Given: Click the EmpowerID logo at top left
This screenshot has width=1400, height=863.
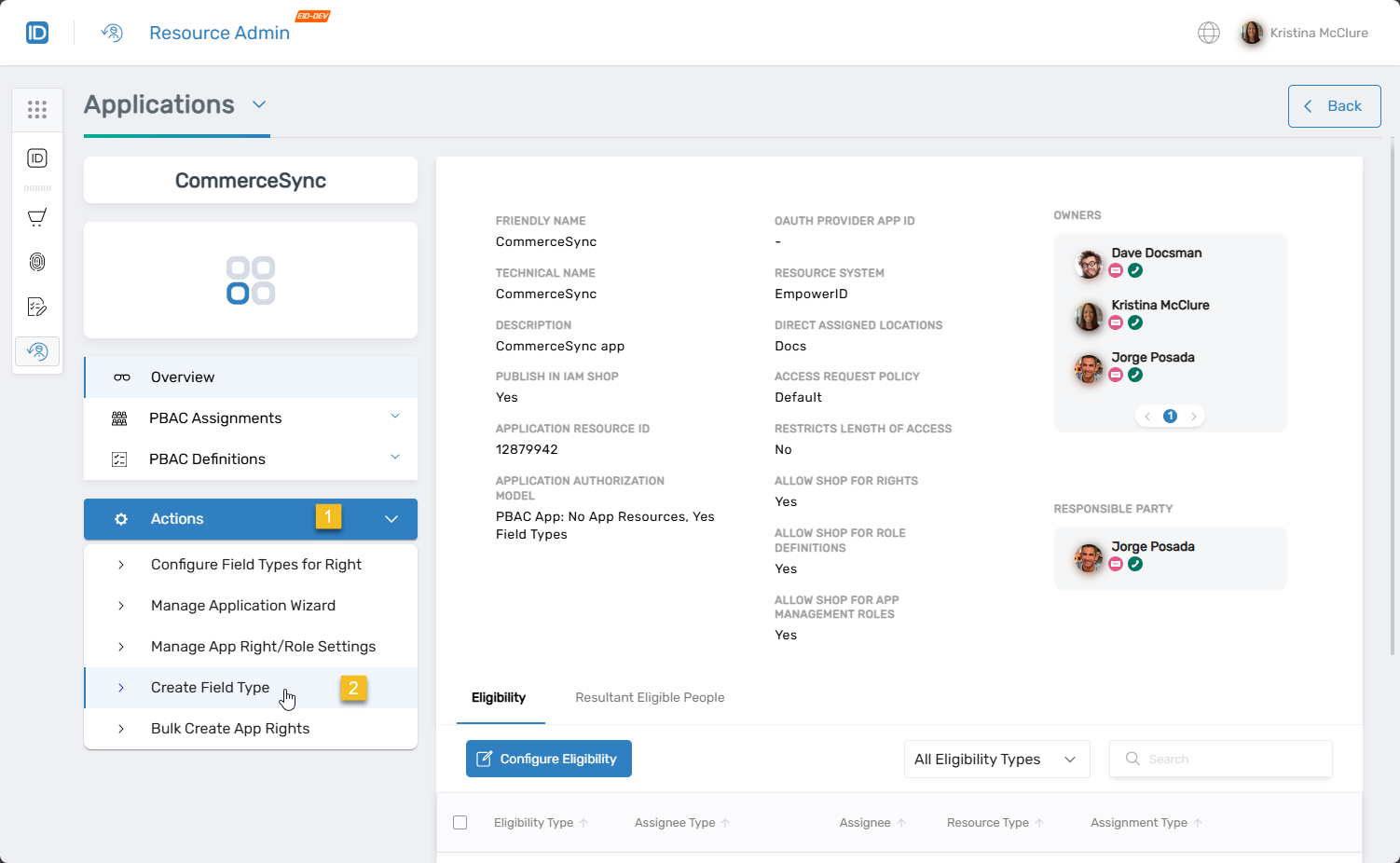Looking at the screenshot, I should [x=37, y=32].
